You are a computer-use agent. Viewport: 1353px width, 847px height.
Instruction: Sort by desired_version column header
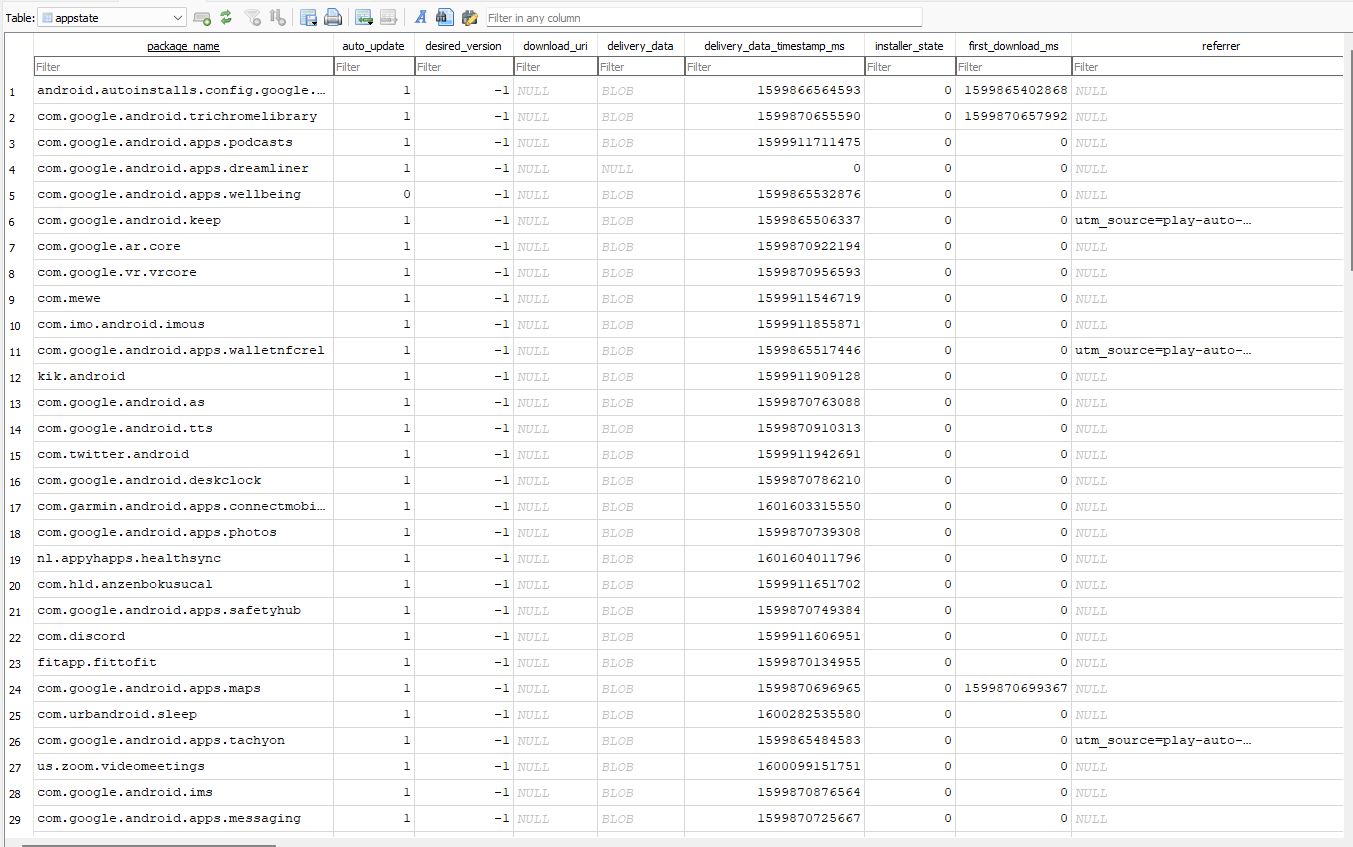pyautogui.click(x=464, y=46)
